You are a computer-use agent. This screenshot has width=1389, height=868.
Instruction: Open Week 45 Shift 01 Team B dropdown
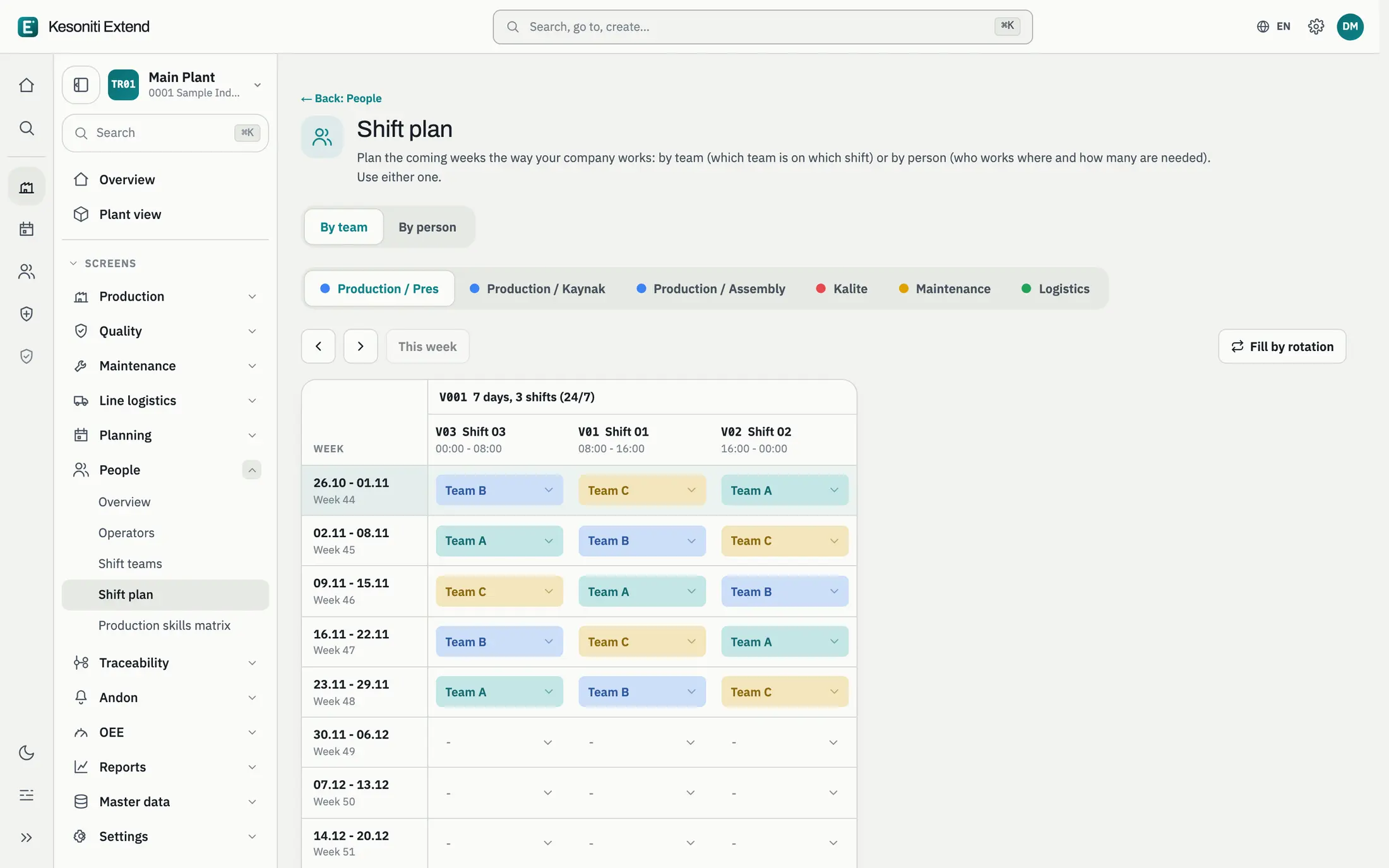(642, 541)
